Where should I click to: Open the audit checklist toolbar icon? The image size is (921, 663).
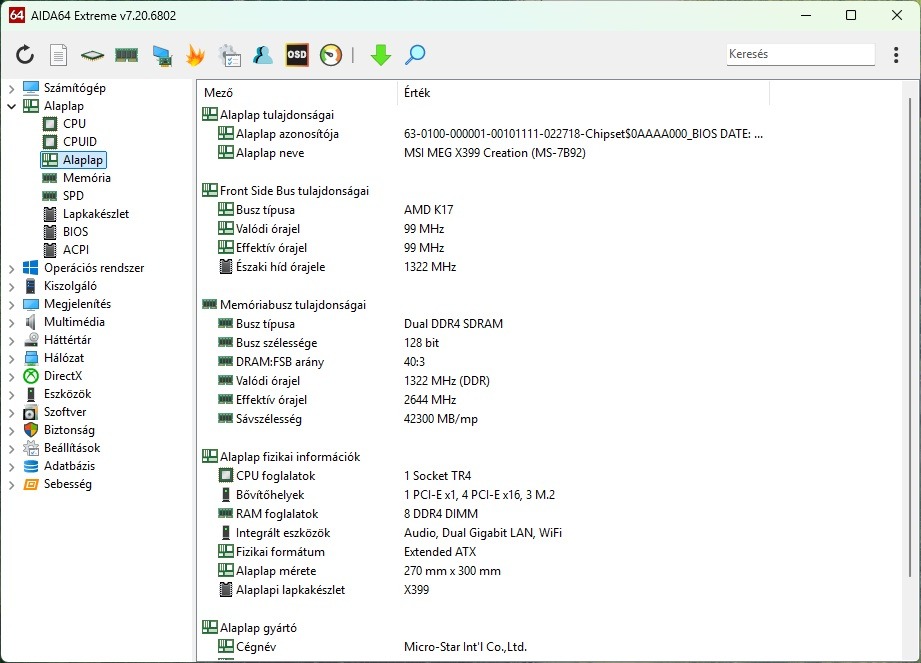[229, 55]
